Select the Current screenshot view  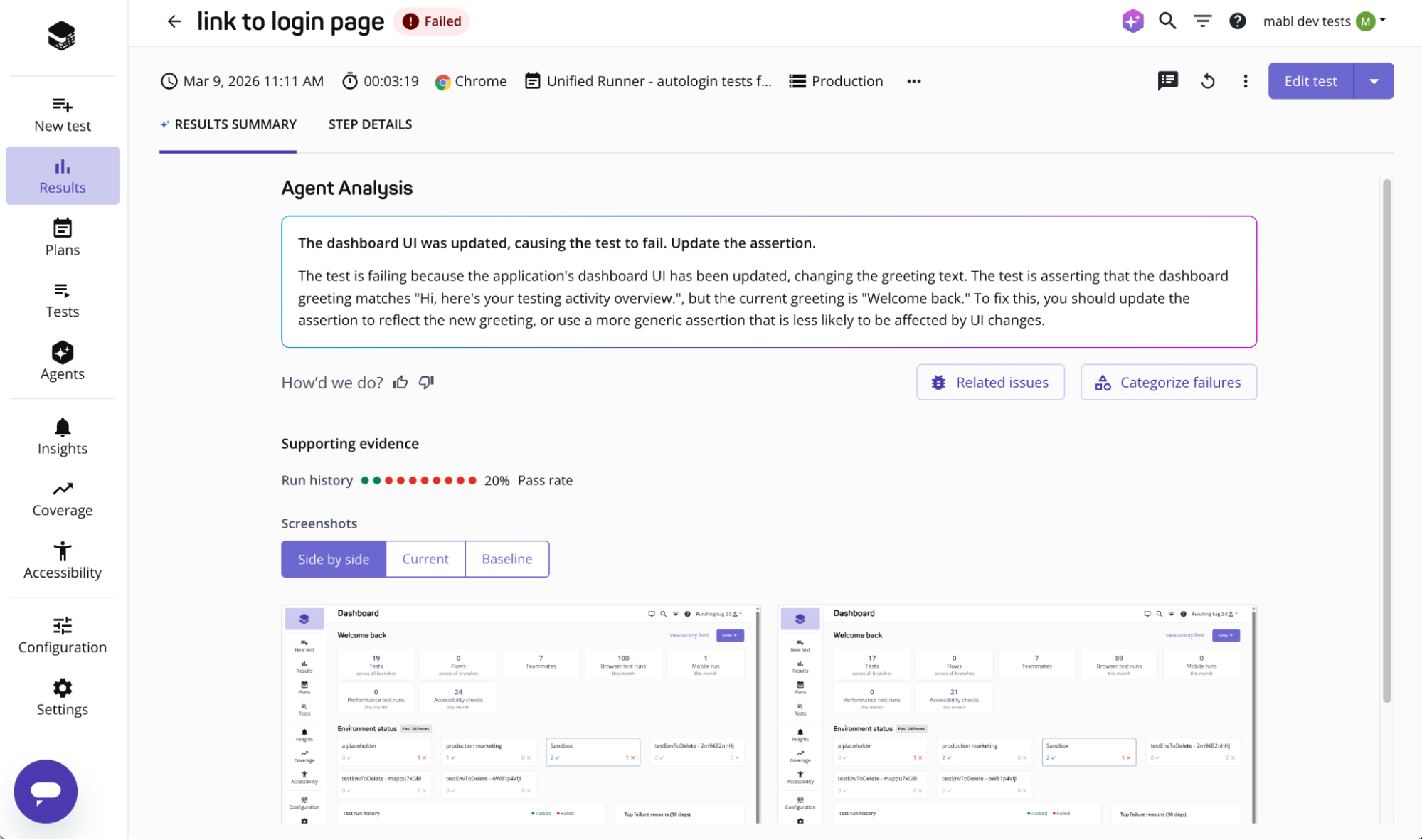click(x=425, y=559)
